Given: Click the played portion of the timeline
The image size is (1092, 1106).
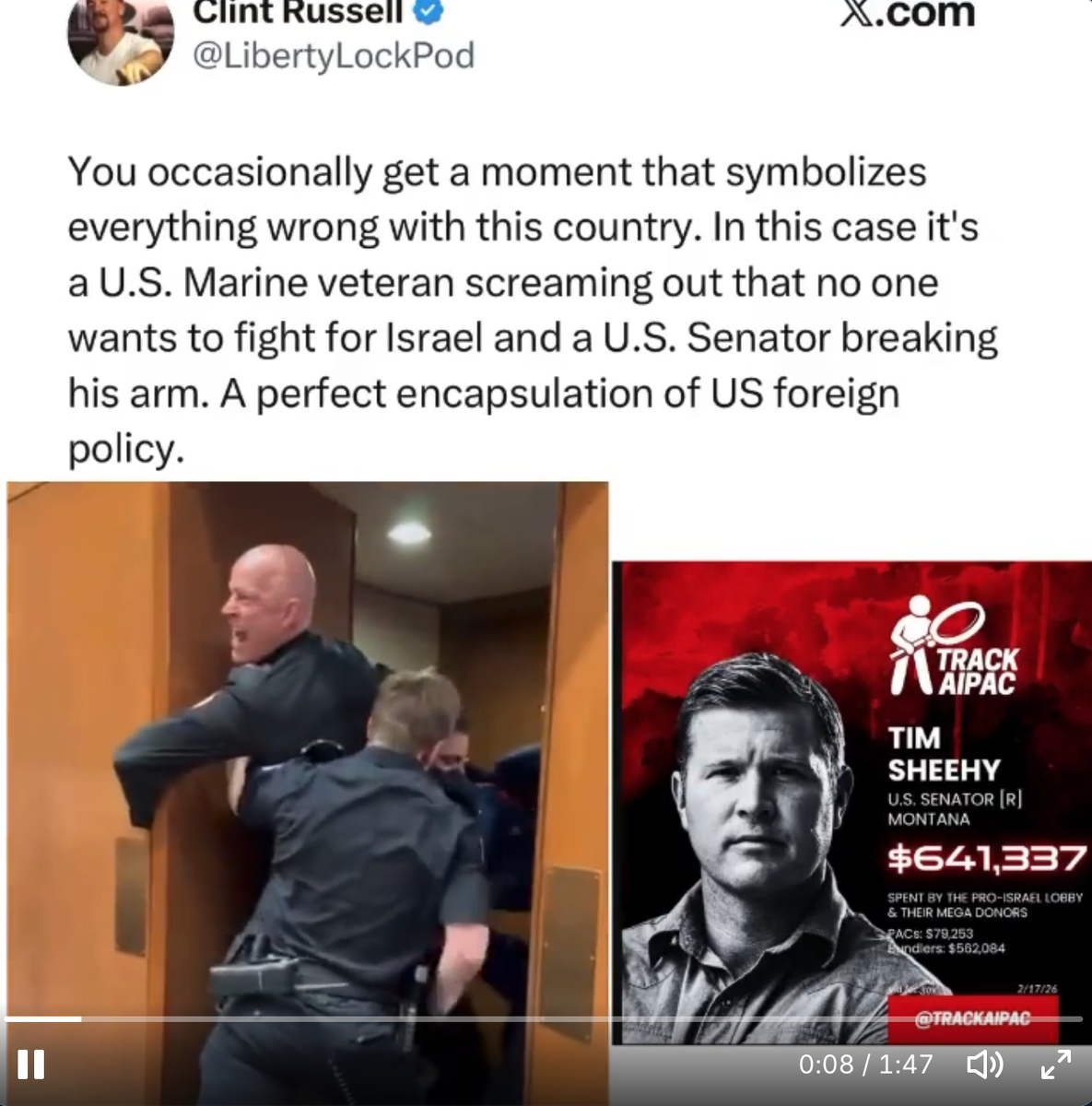Looking at the screenshot, I should (44, 1019).
